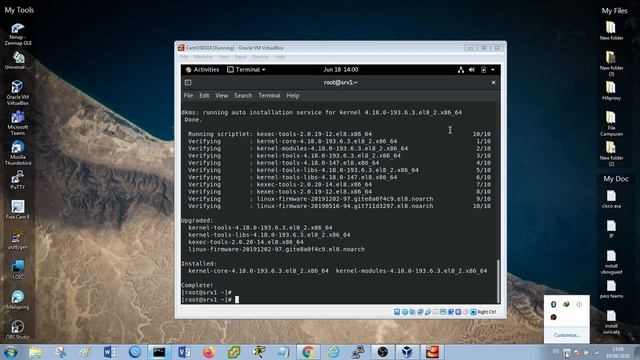This screenshot has width=640, height=360.
Task: Open the New folder (3) desktop folder
Action: 611,63
